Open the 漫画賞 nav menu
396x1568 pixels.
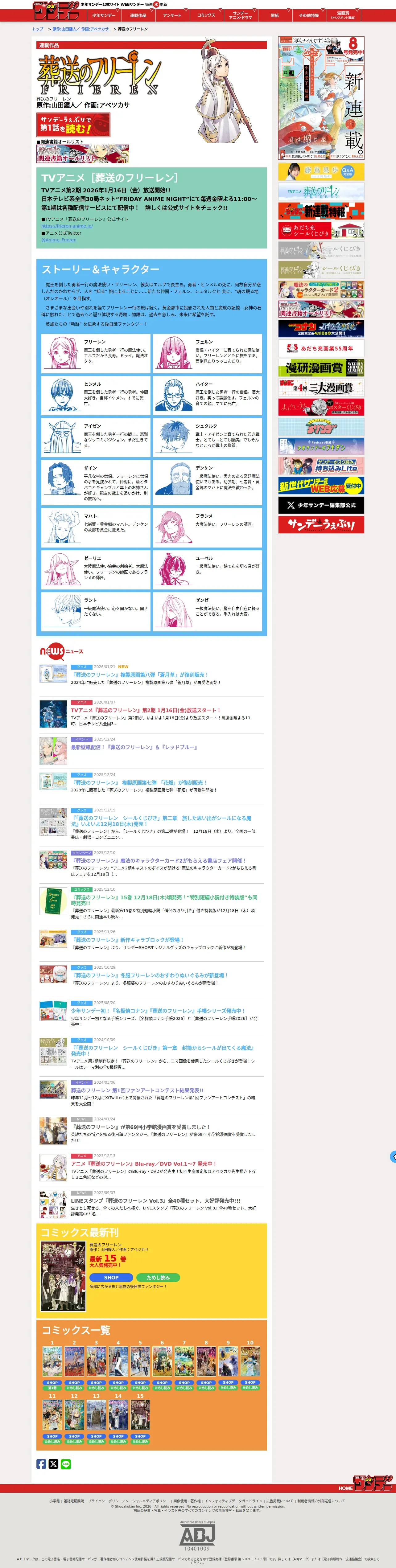pos(343,15)
